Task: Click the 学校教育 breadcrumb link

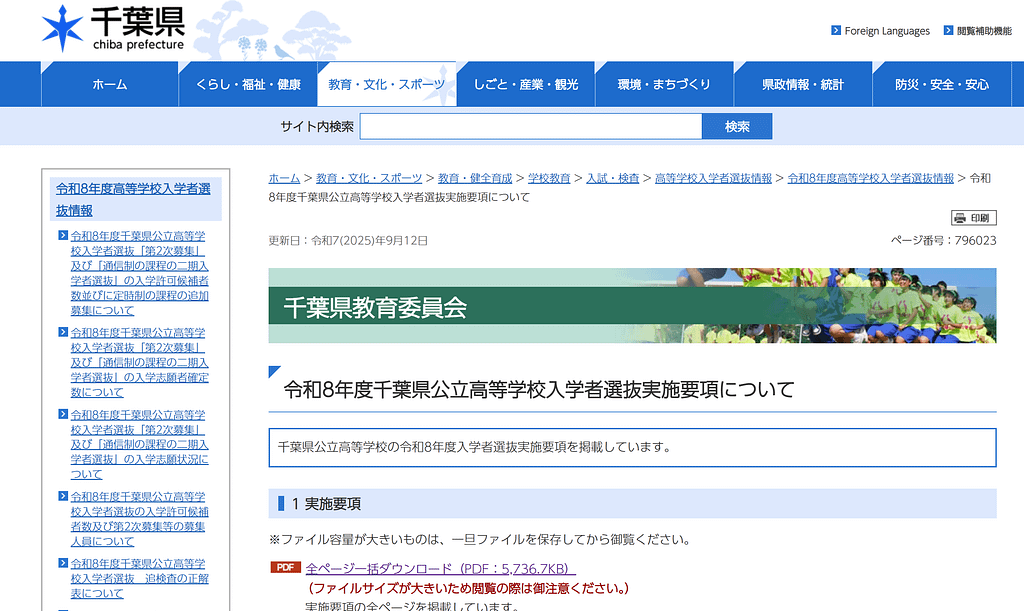Action: click(x=549, y=178)
